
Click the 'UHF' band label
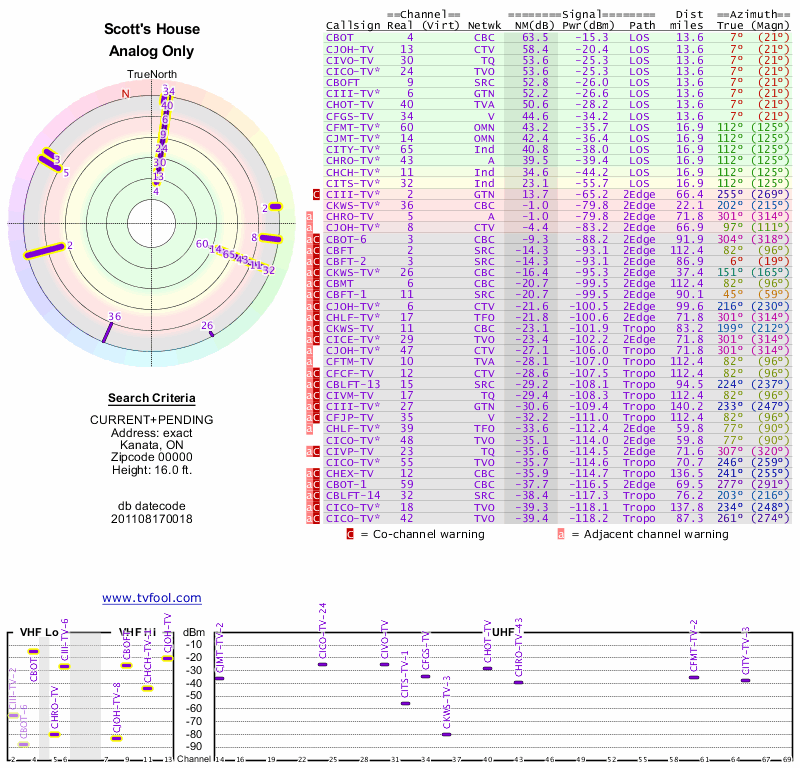click(x=503, y=632)
